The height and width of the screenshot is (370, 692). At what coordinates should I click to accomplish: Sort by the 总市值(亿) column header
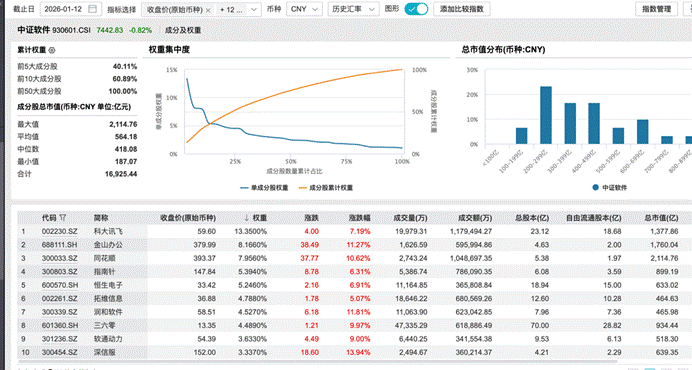[661, 218]
